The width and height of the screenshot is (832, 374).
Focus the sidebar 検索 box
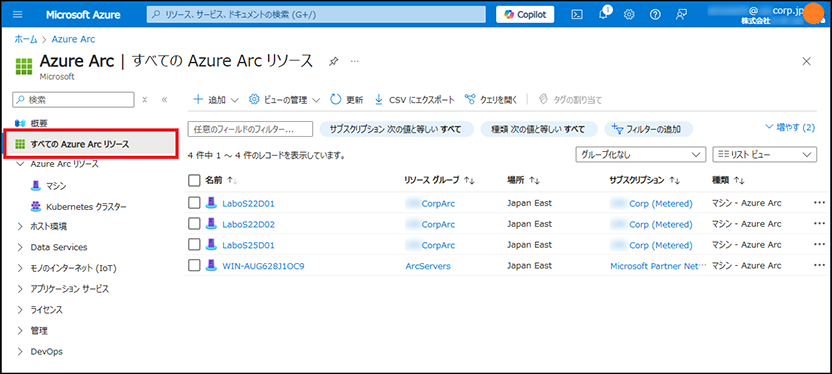(73, 99)
